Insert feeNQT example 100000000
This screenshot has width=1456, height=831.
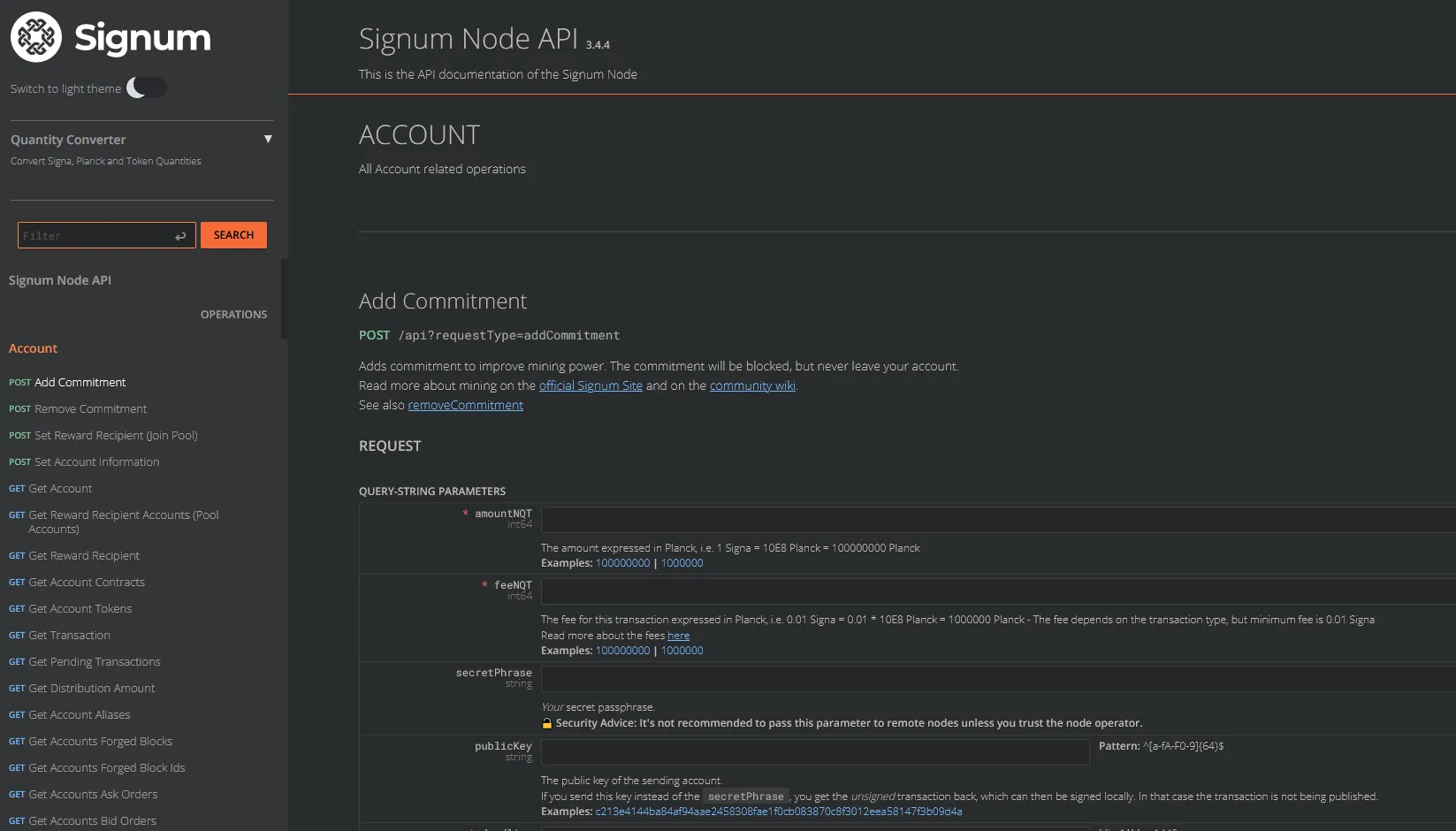point(622,651)
